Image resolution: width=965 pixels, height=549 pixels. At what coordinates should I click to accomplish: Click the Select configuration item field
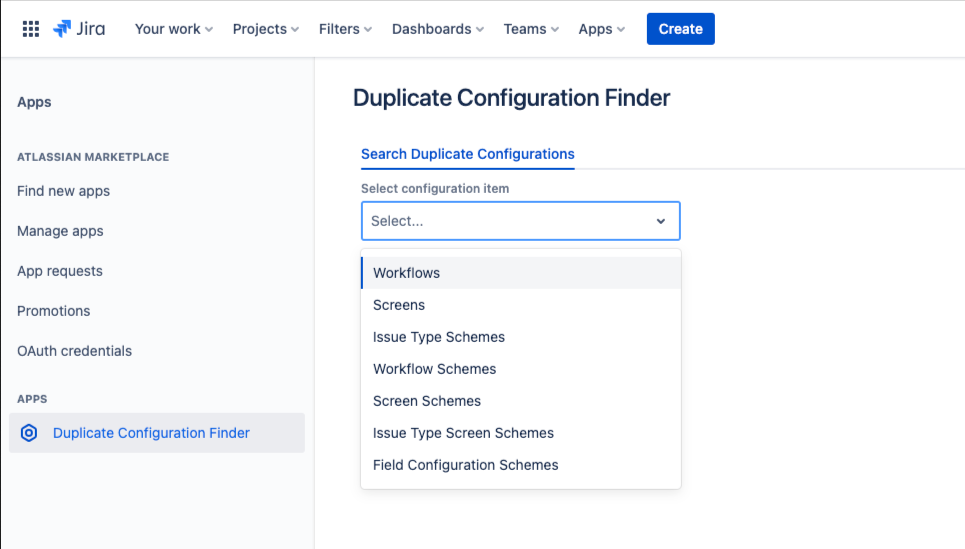pos(505,221)
